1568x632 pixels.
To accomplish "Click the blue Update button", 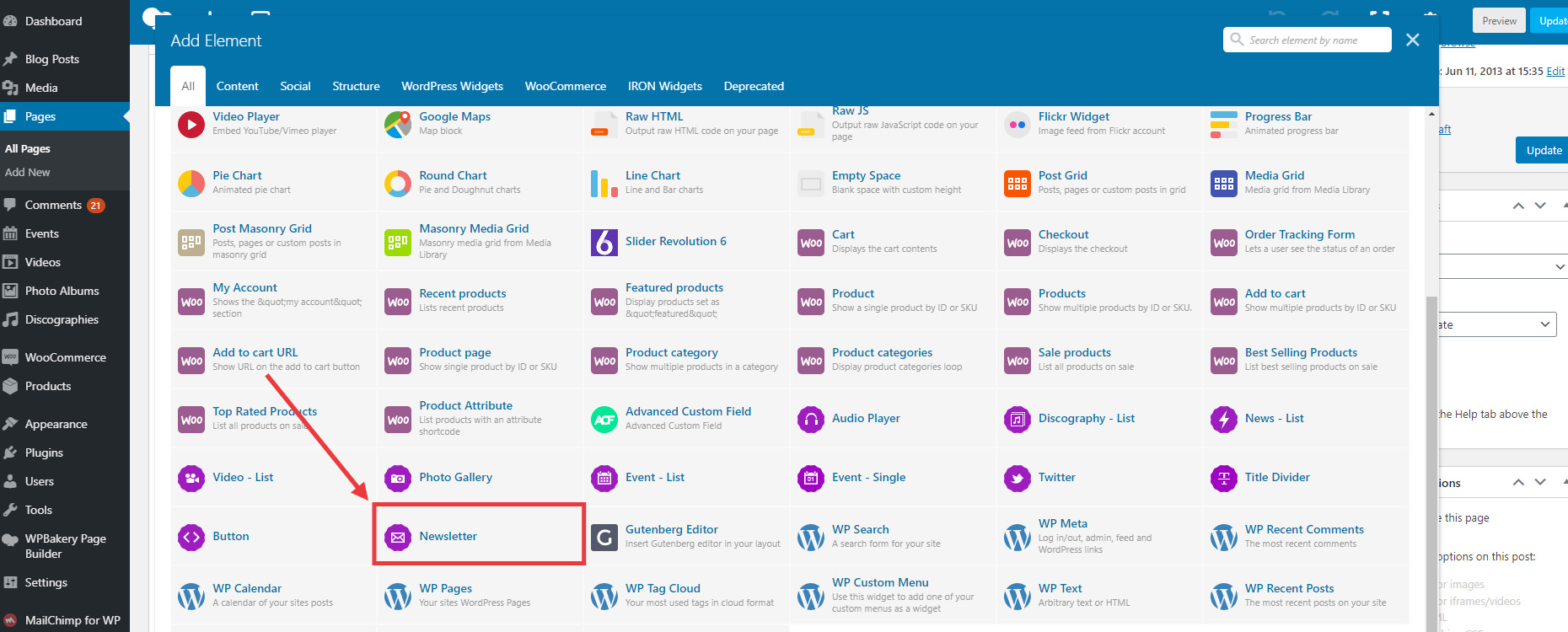I will click(1543, 150).
